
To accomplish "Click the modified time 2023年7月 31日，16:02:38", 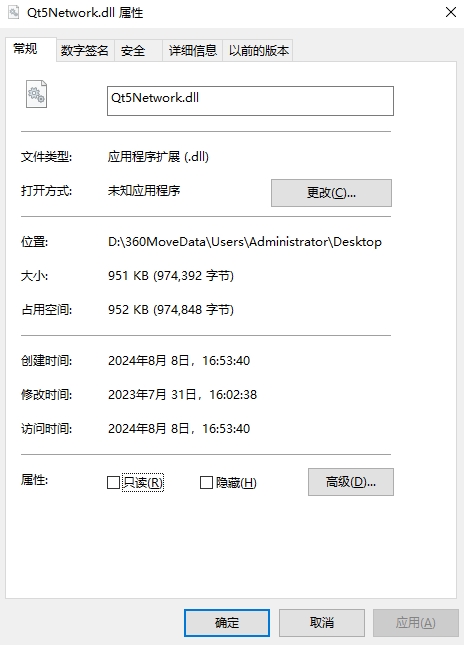I will 182,394.
